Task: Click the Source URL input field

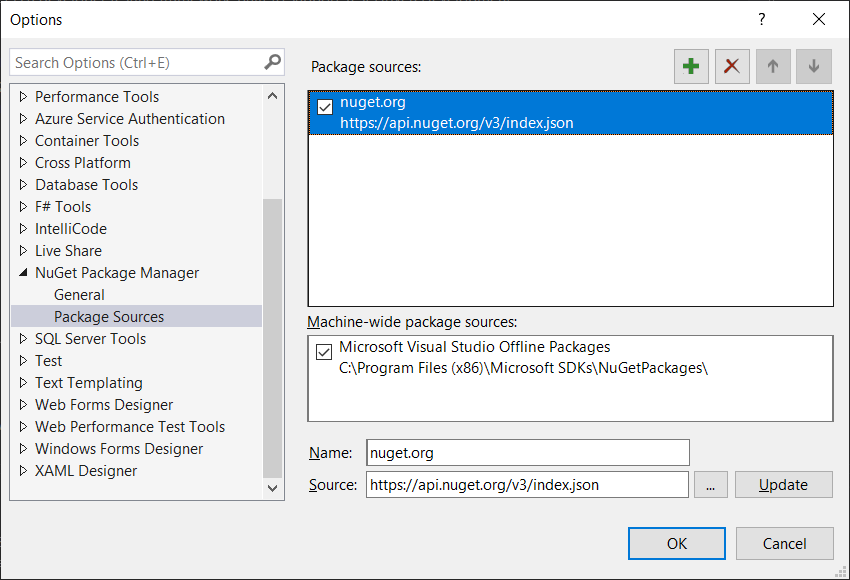Action: [527, 484]
